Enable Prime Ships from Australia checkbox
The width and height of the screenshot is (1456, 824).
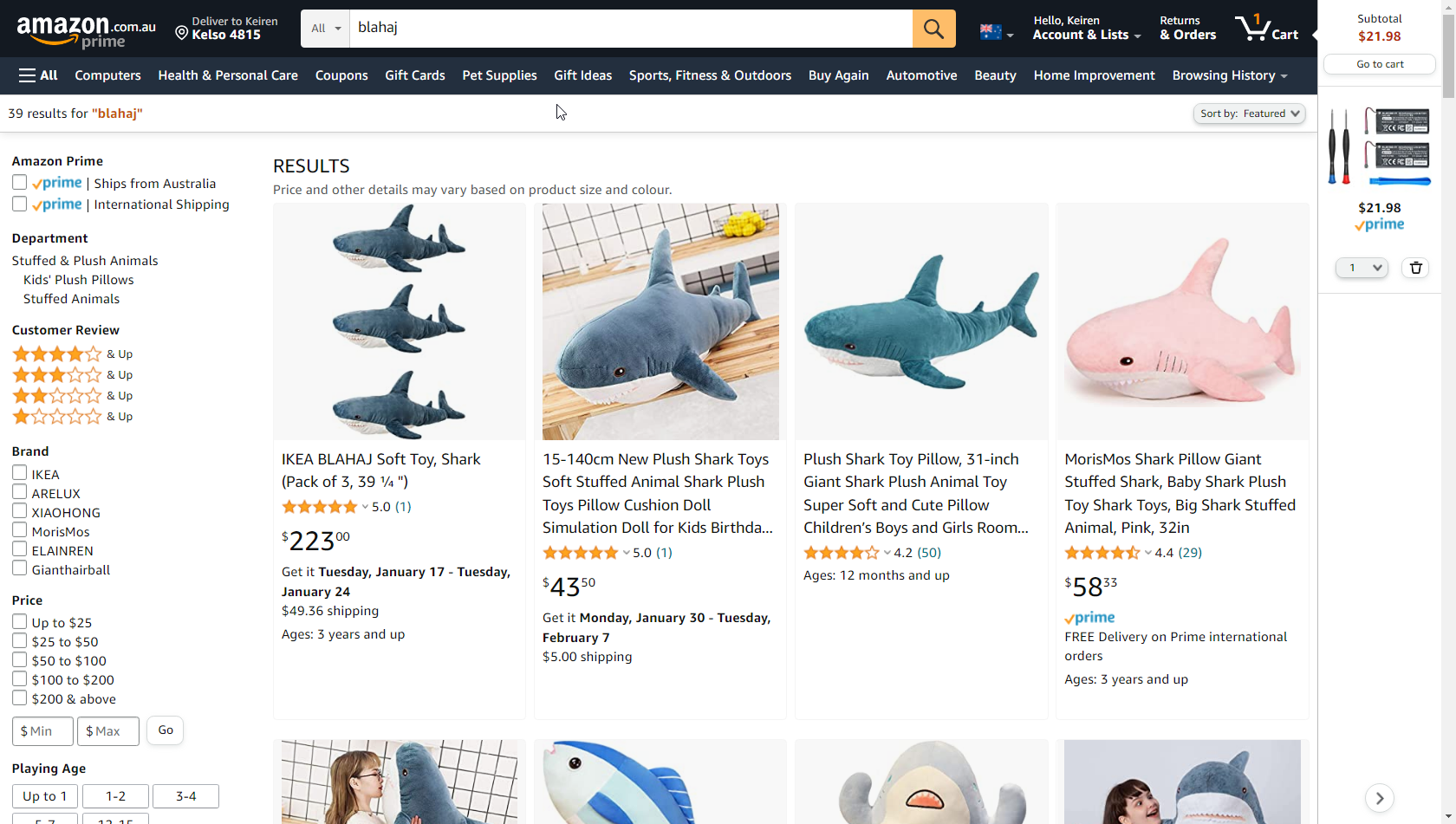19,182
